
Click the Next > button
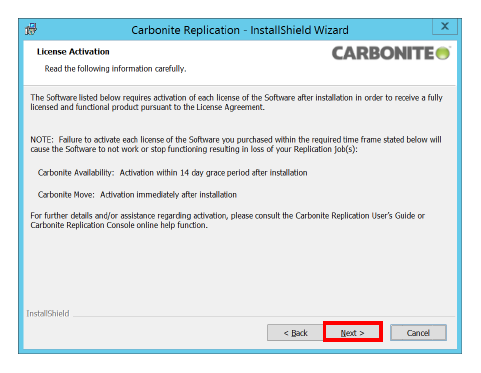pyautogui.click(x=352, y=332)
